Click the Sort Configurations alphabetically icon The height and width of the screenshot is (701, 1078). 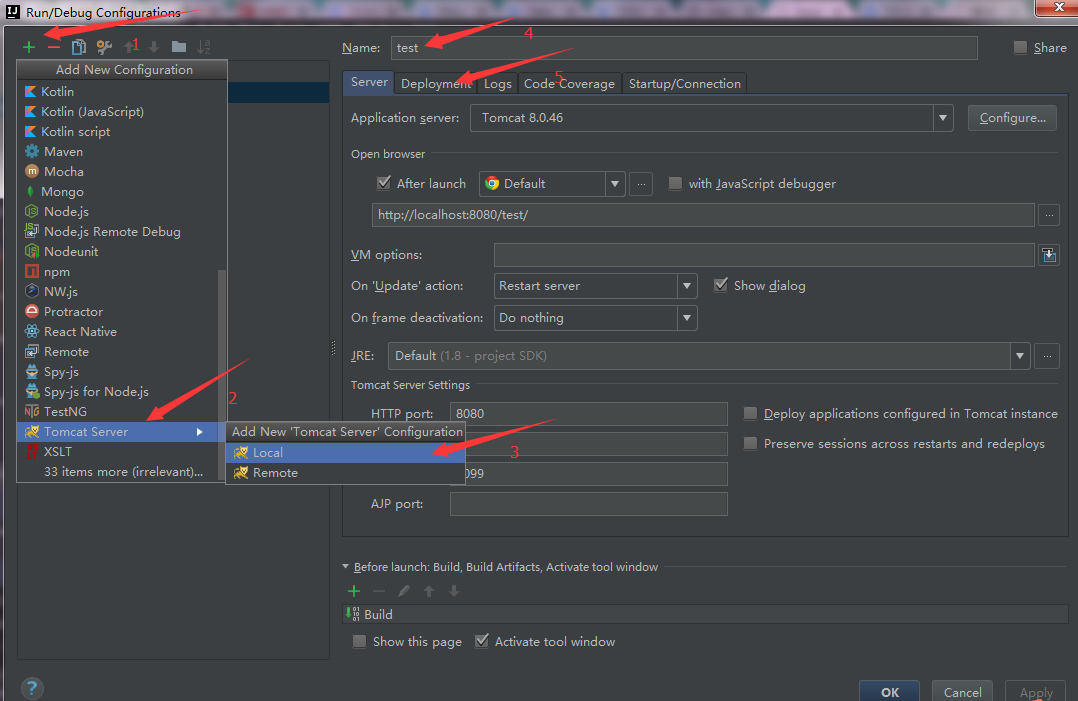click(x=204, y=47)
